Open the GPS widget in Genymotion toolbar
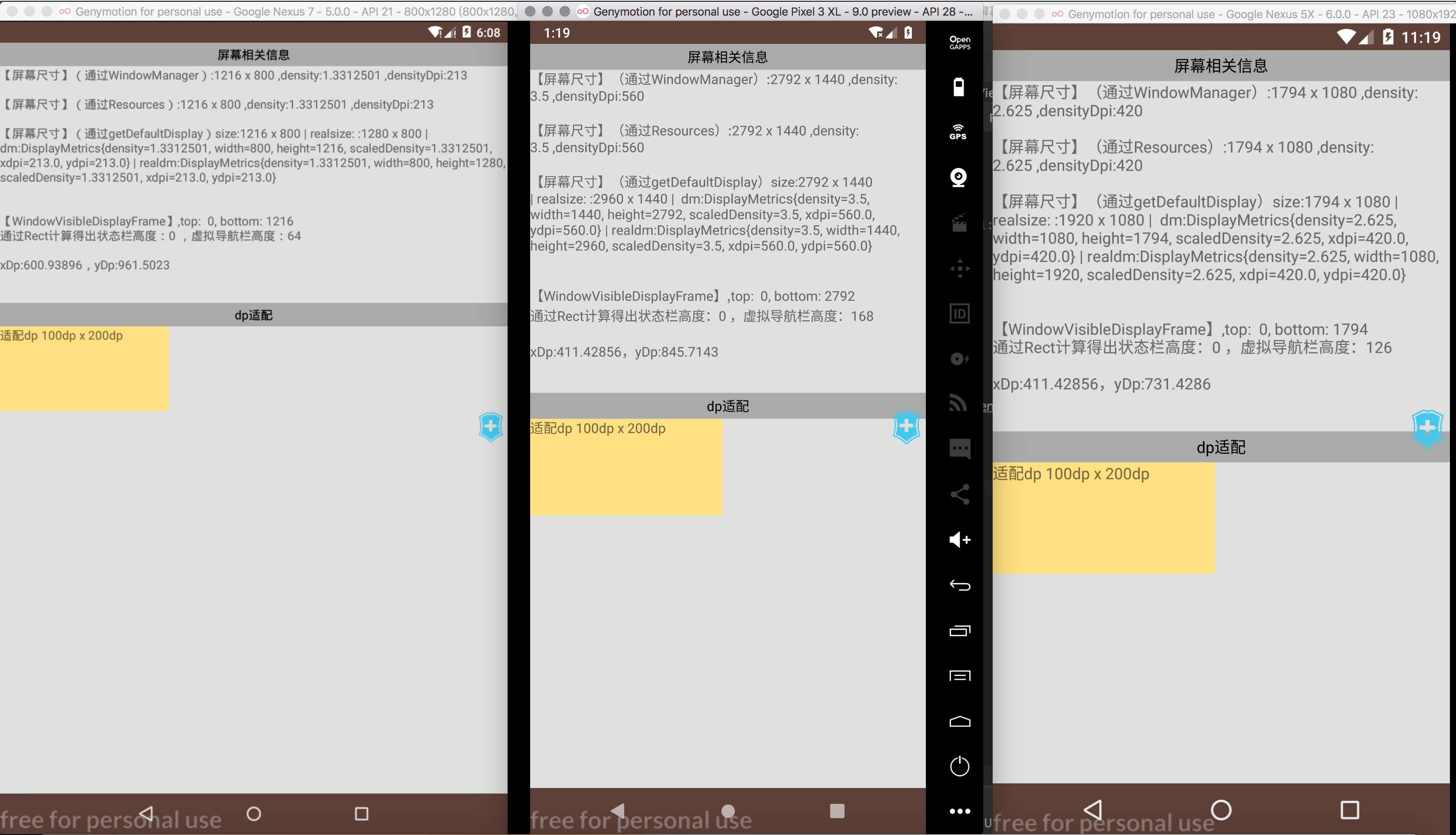The width and height of the screenshot is (1456, 835). pos(958,132)
